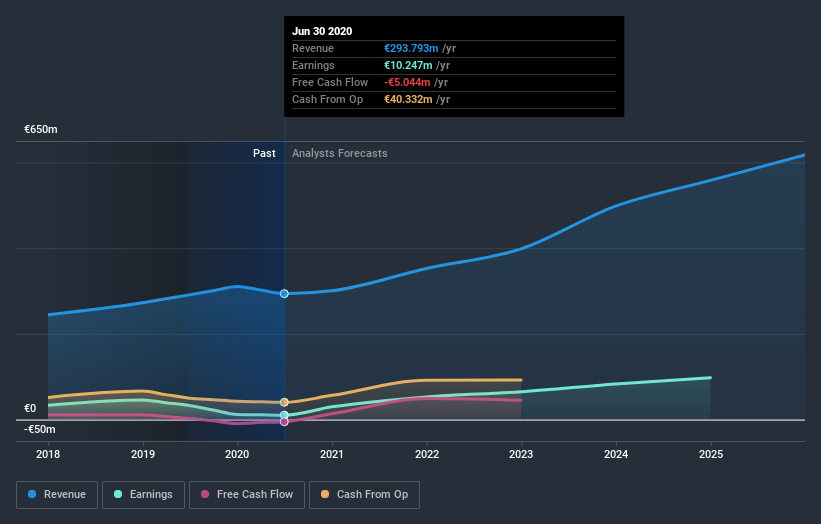Click the Cash From Op label in tooltip
The height and width of the screenshot is (524, 821).
(x=327, y=99)
